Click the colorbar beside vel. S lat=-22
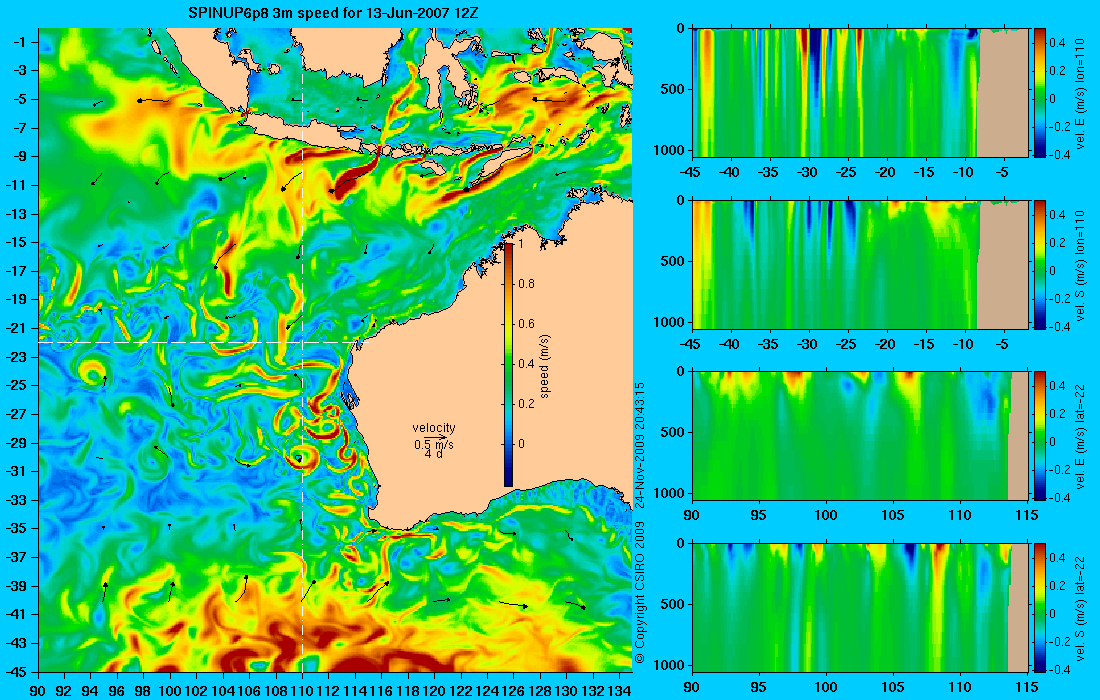 (1040, 607)
